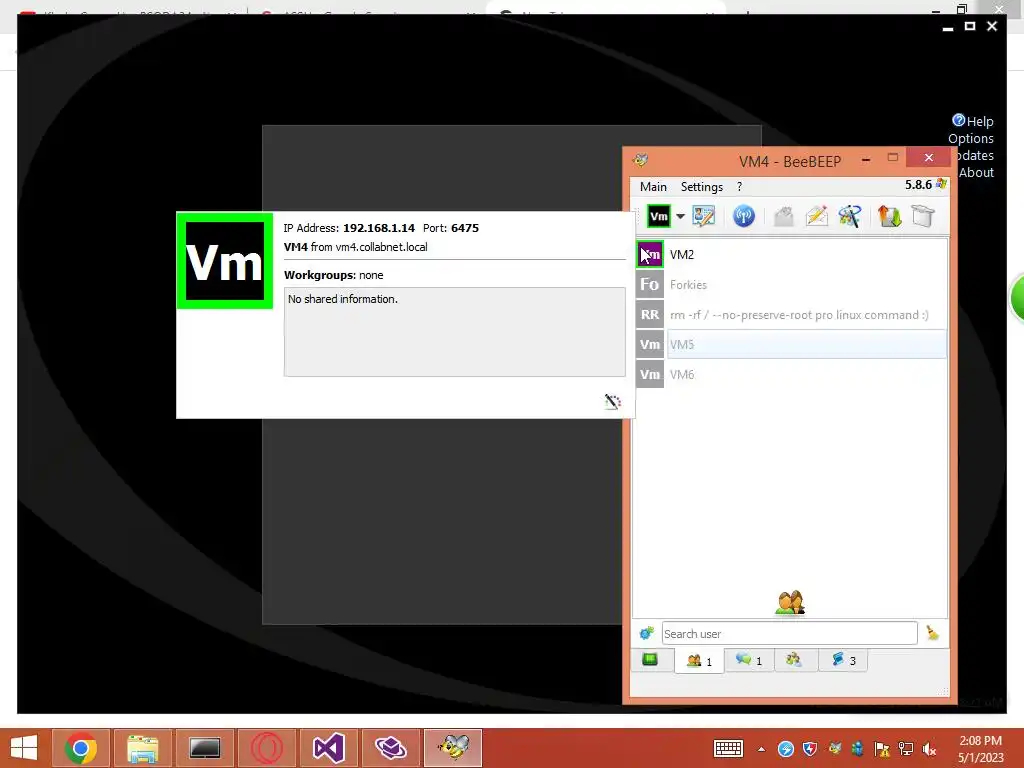
Task: Show hidden system tray icons
Action: pyautogui.click(x=761, y=749)
